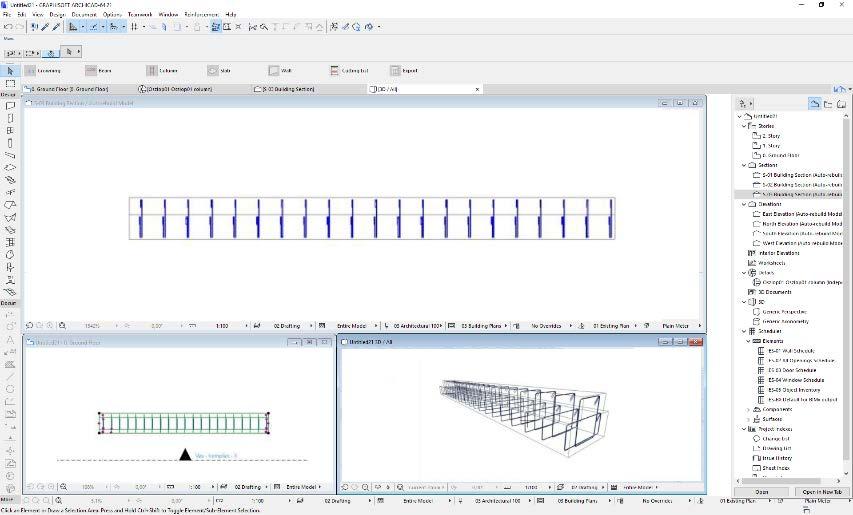Select Issue History in Navigator
The height and width of the screenshot is (515, 853).
point(772,458)
